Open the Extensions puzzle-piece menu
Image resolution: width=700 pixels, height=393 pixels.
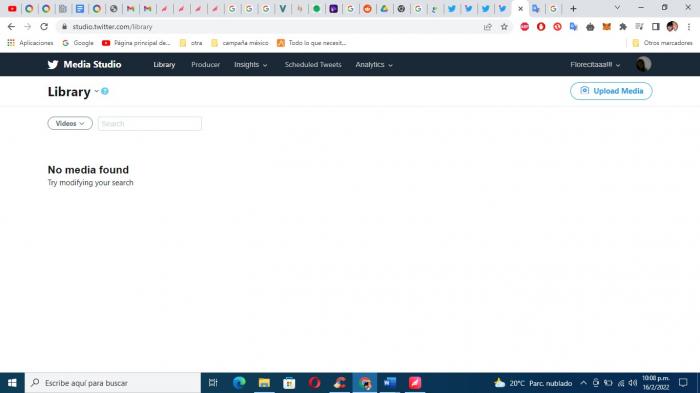(x=623, y=27)
